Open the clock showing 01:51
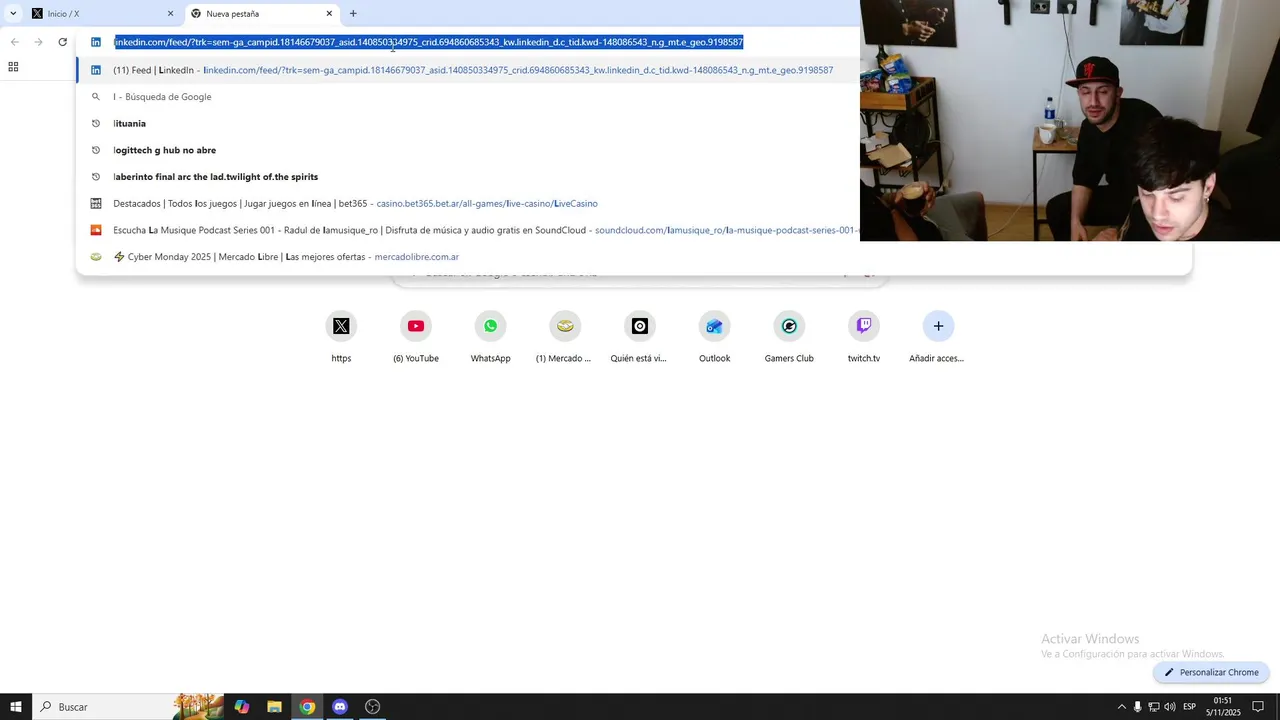 (1222, 707)
